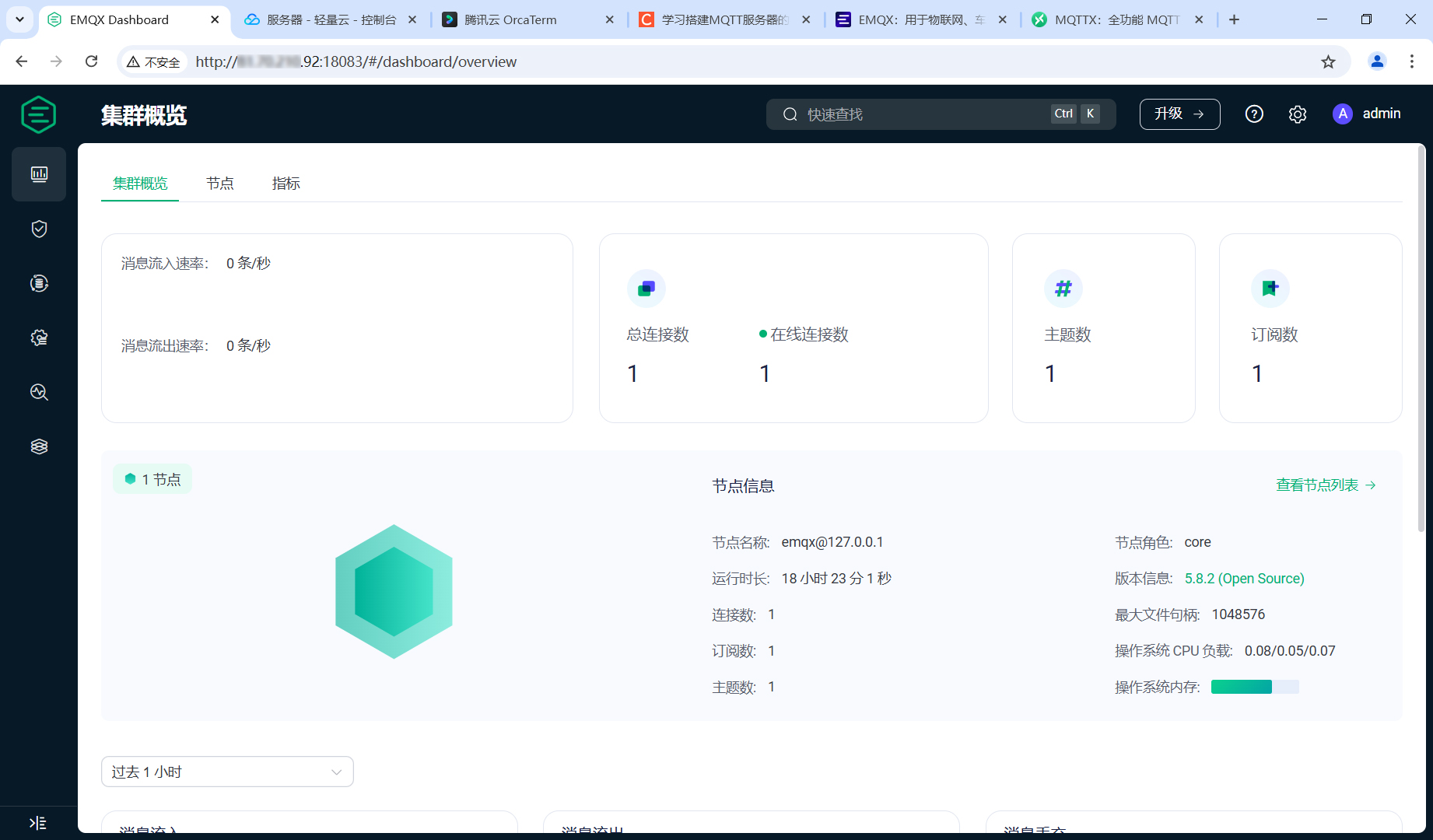Click the address bar URL
The height and width of the screenshot is (840, 1433).
(356, 62)
